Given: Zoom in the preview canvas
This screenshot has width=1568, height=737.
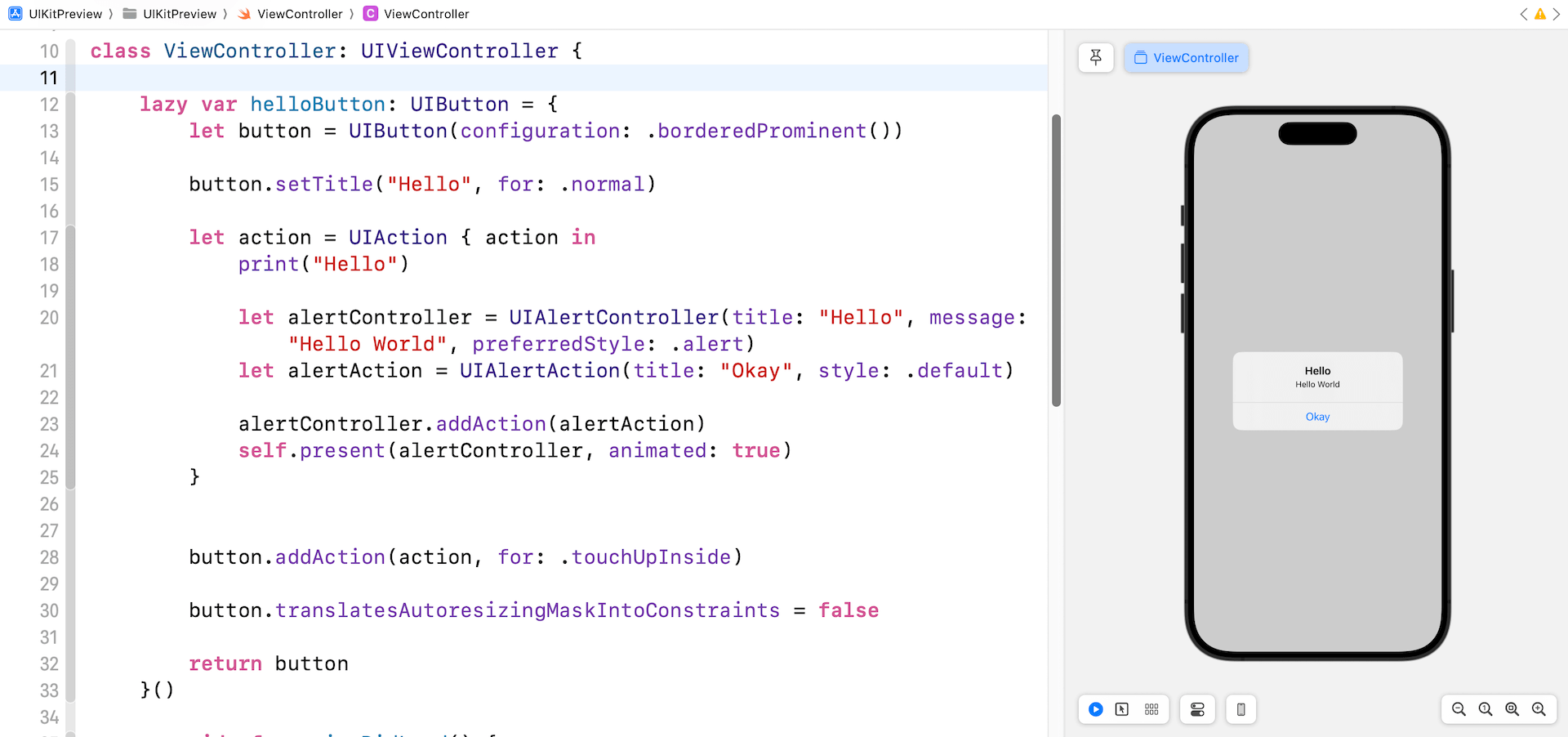Looking at the screenshot, I should click(x=1539, y=709).
